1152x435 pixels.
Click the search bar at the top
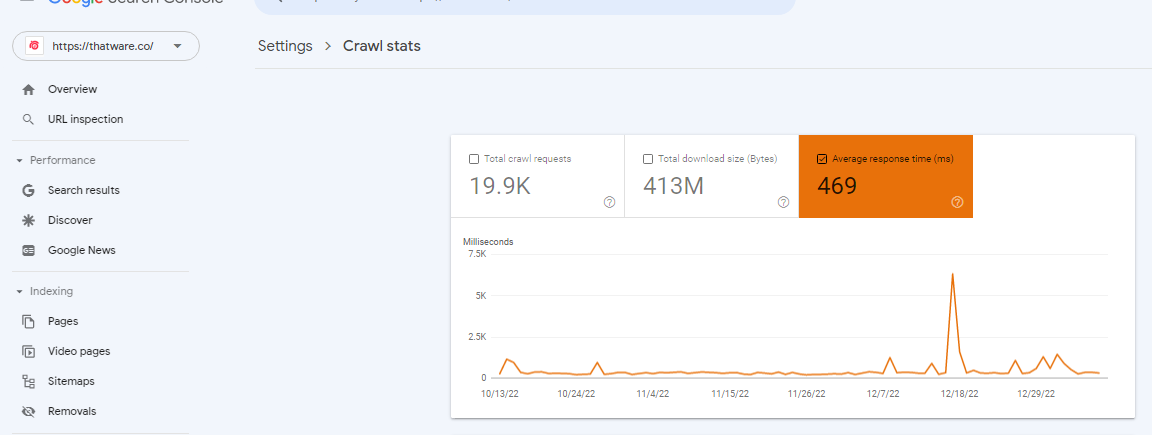pos(525,7)
